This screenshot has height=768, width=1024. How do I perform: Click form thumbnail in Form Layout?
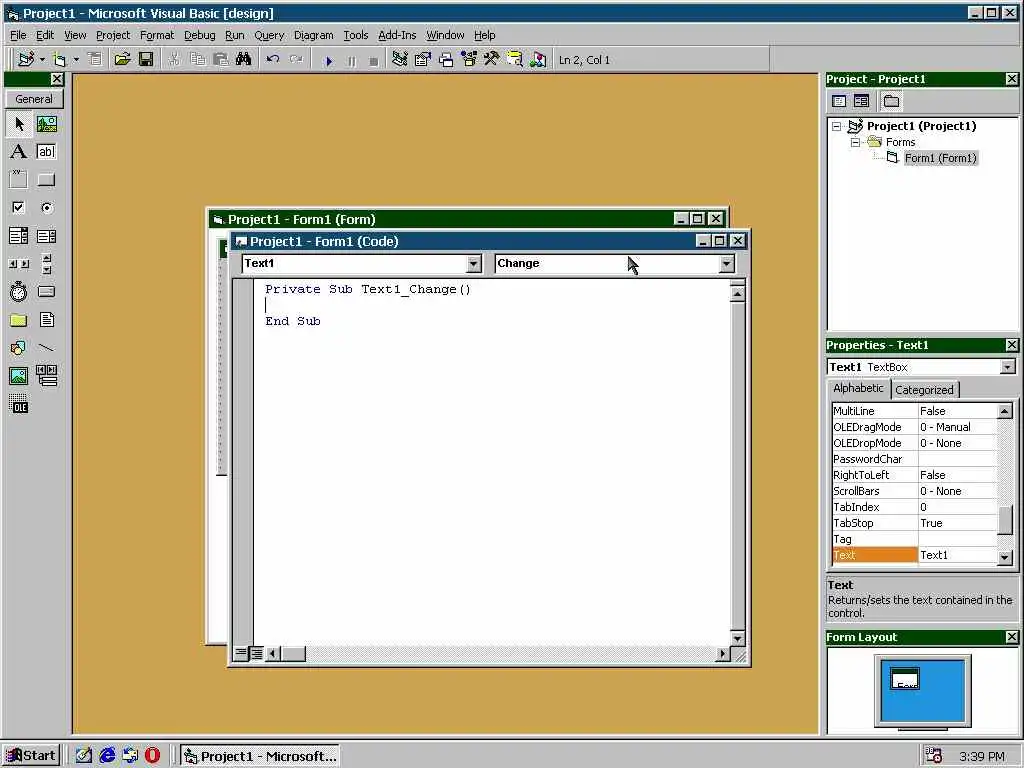click(905, 679)
